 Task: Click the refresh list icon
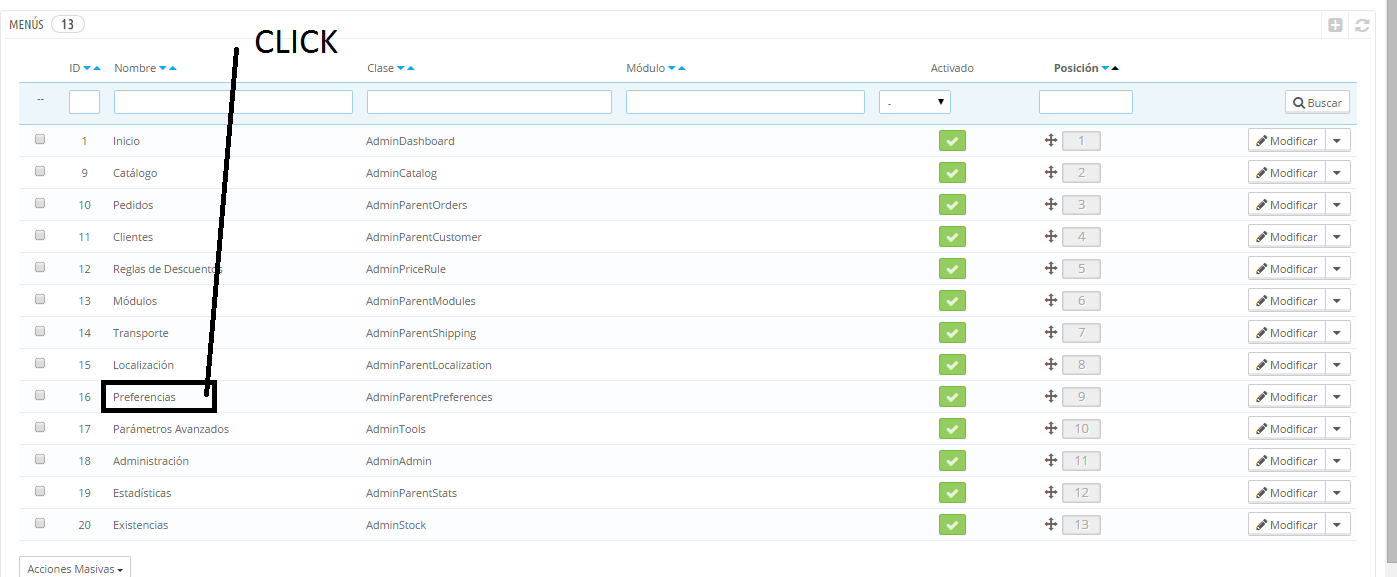point(1361,25)
